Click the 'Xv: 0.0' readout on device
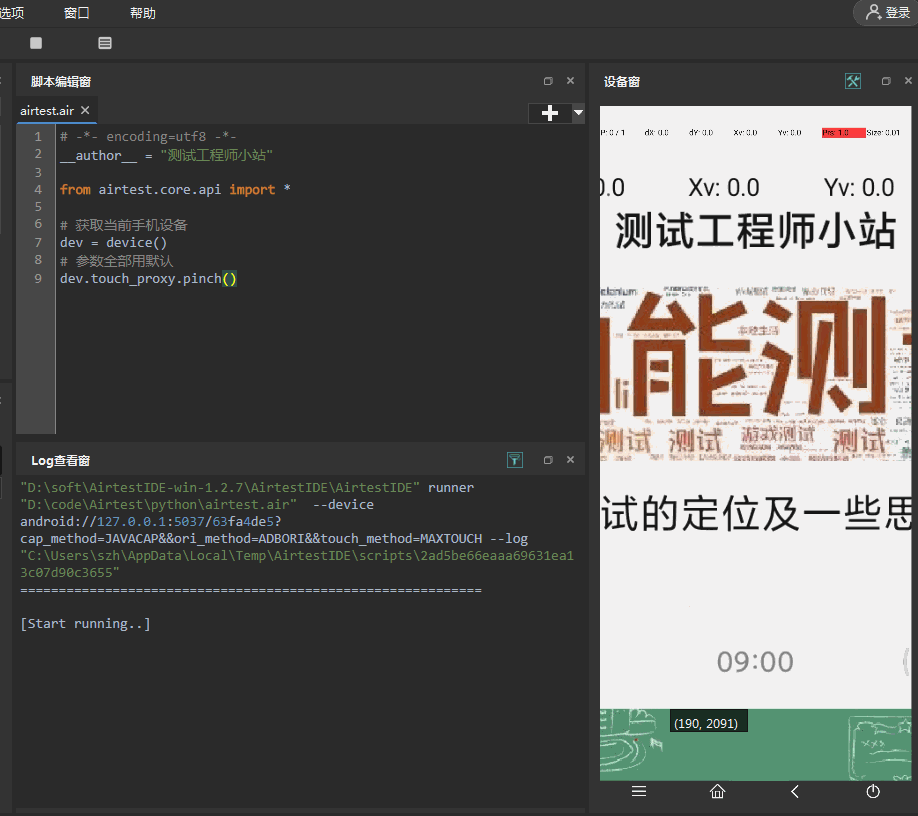 point(724,188)
